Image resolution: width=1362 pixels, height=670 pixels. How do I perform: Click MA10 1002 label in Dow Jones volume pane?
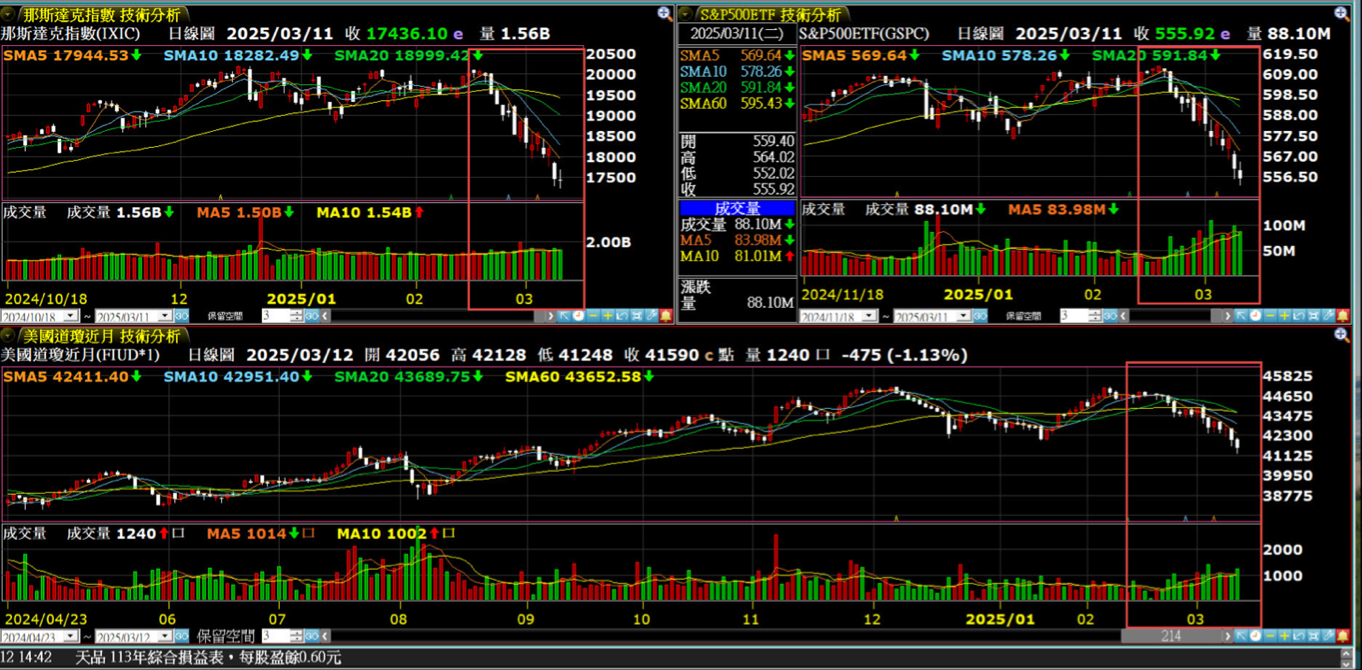396,534
